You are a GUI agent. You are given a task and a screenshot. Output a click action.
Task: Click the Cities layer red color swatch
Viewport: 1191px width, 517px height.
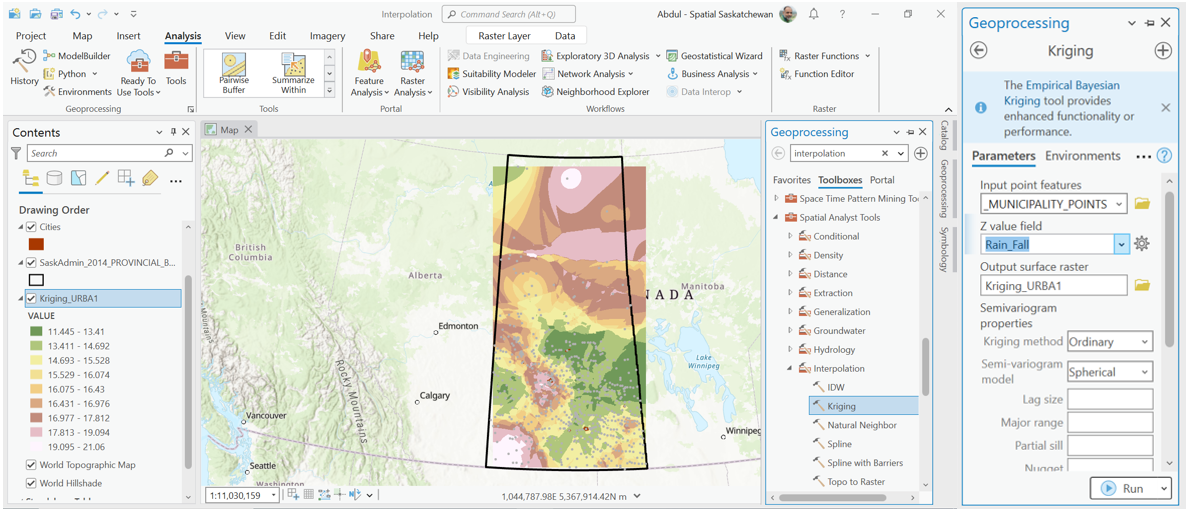[36, 244]
